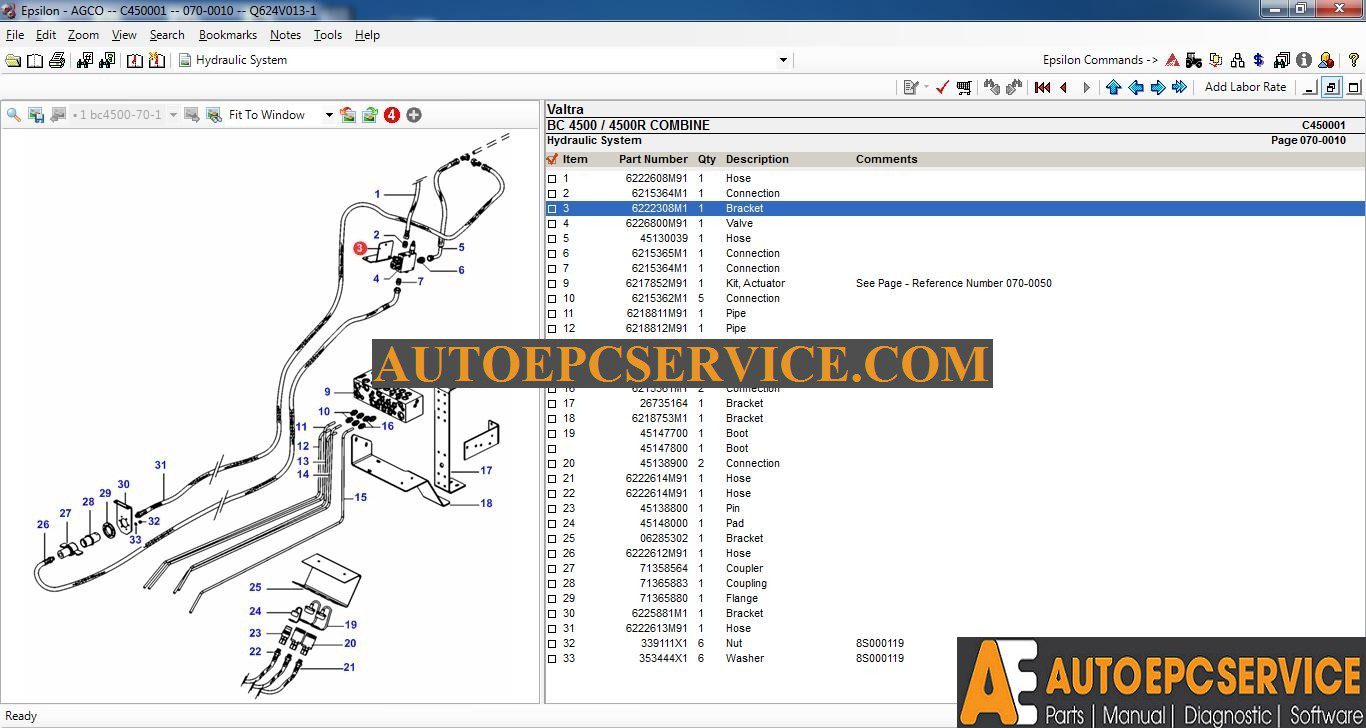Click the bookmark book icon
This screenshot has height=728, width=1366.
point(135,60)
